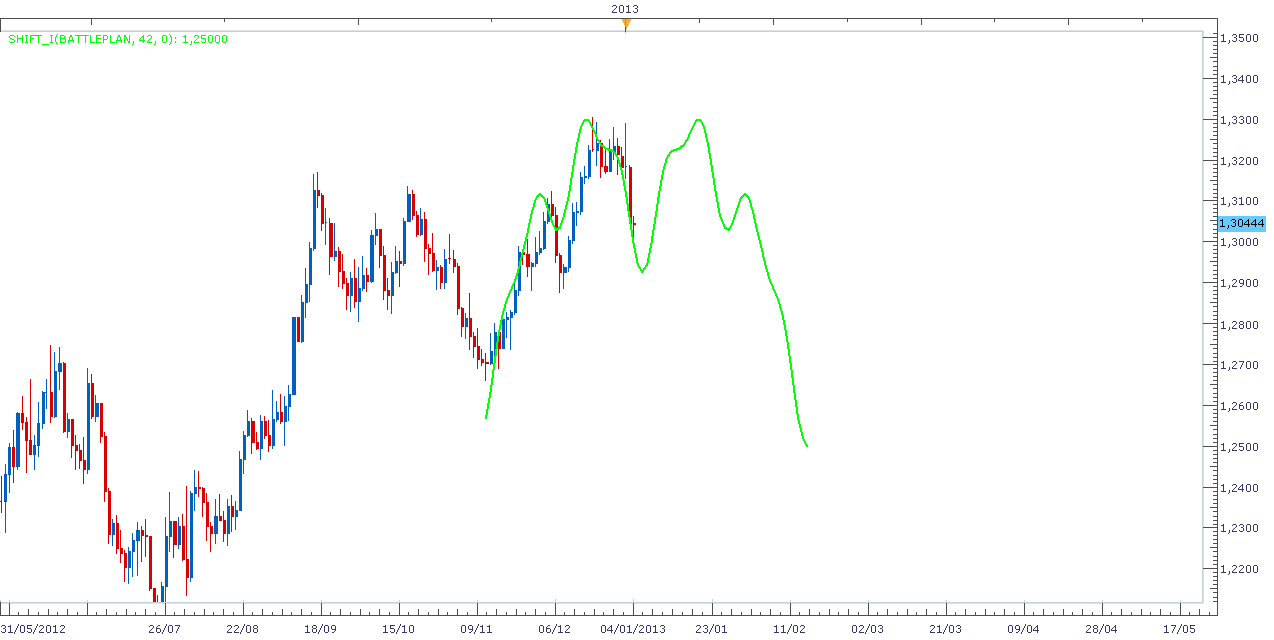Click the 1,2800 price axis label
Image resolution: width=1274 pixels, height=640 pixels.
click(x=1241, y=325)
